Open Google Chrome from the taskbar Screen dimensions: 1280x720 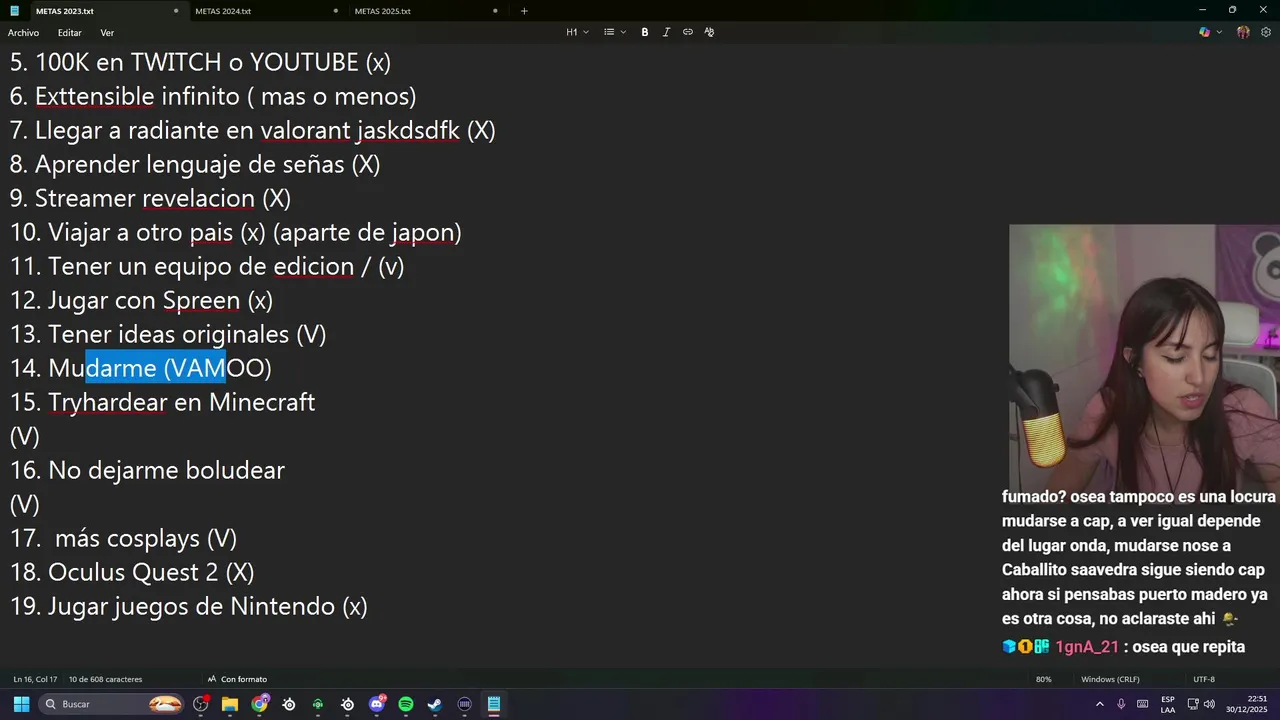[260, 704]
